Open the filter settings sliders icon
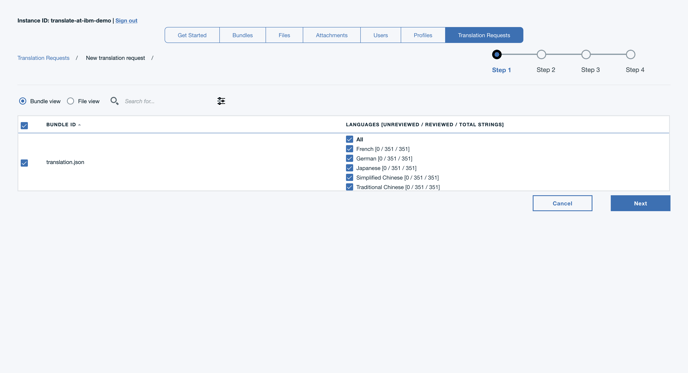The width and height of the screenshot is (688, 373). click(221, 101)
